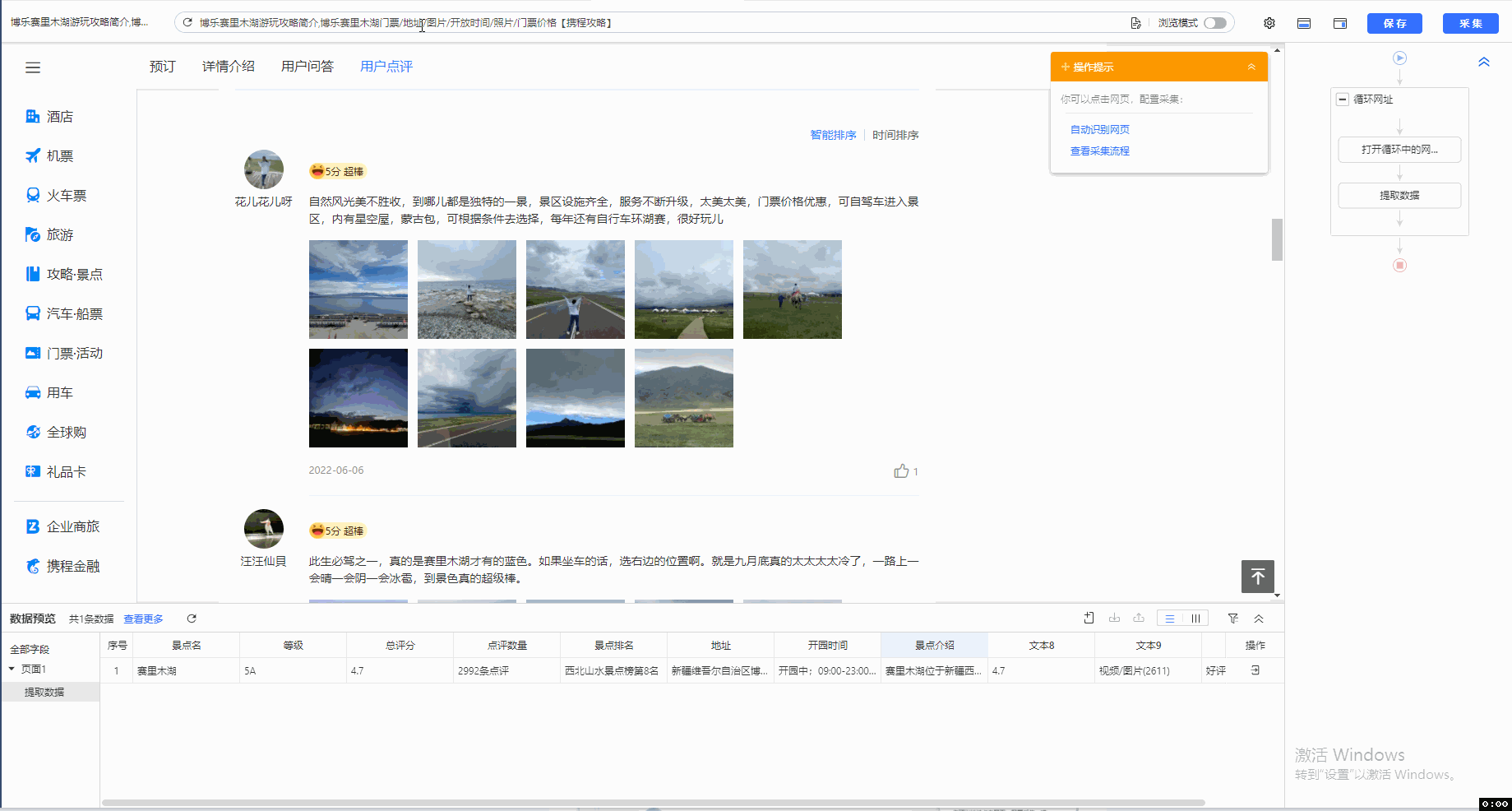1512x811 pixels.
Task: Click the 保存 save button
Action: coord(1394,23)
